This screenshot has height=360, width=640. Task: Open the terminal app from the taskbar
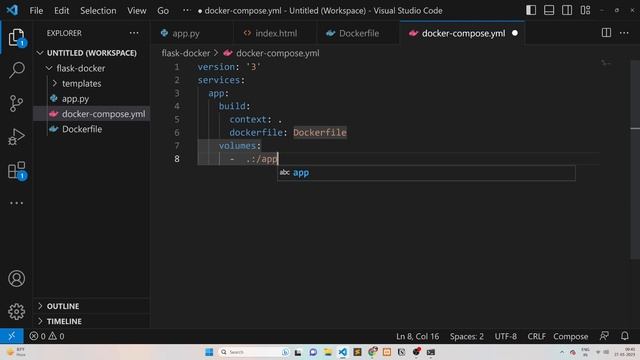pos(431,352)
